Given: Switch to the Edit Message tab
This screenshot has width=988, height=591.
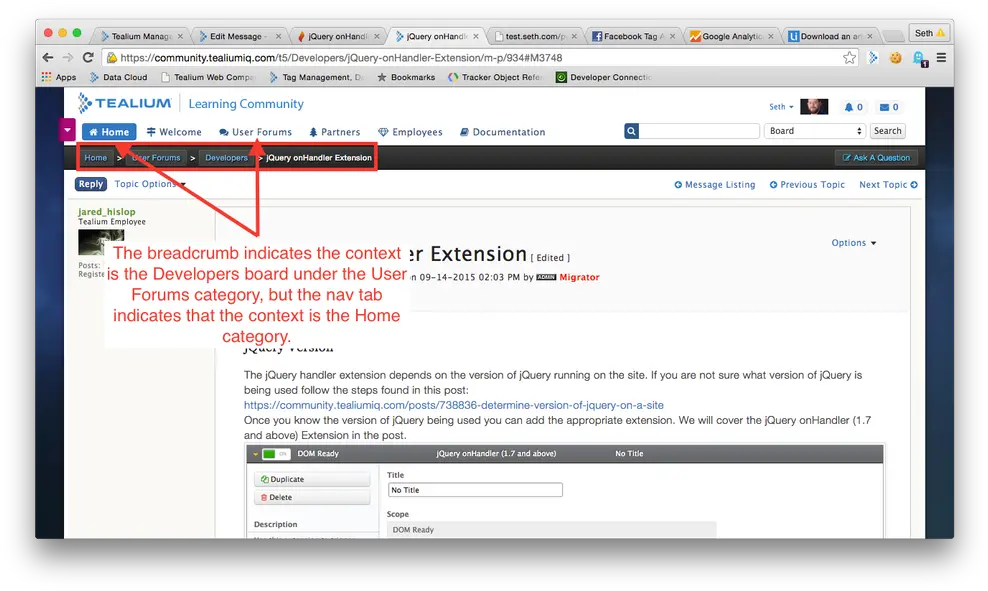Looking at the screenshot, I should click(239, 37).
